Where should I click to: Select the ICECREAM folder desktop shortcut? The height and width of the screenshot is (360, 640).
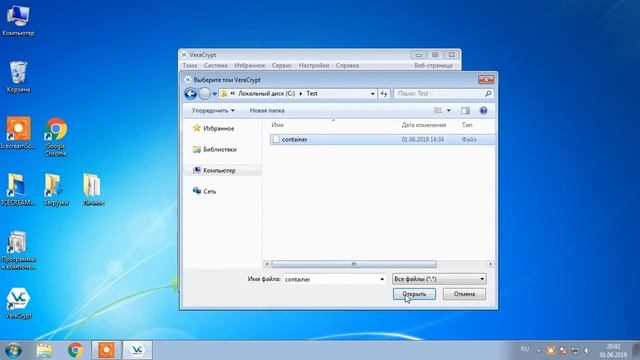pos(17,189)
